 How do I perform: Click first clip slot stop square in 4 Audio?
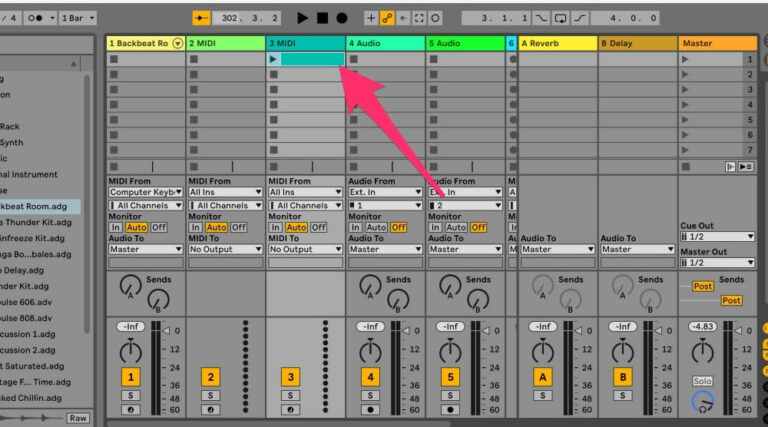354,59
